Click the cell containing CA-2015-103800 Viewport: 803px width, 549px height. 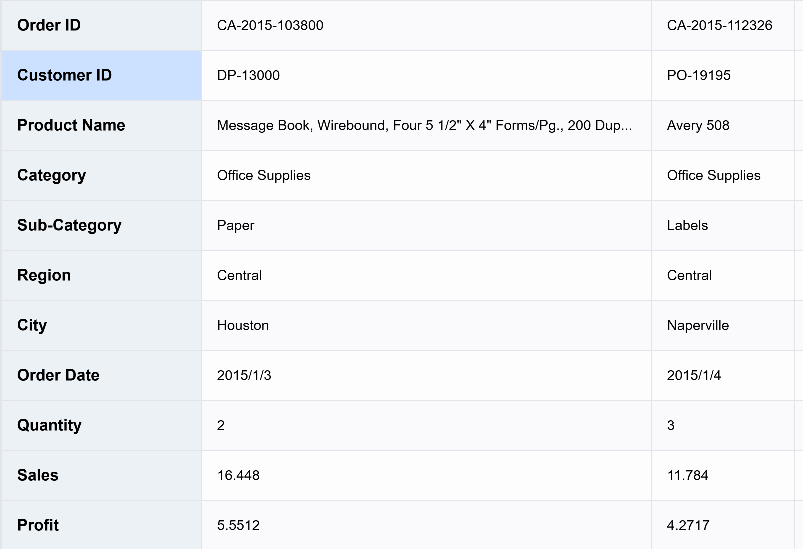click(x=425, y=25)
